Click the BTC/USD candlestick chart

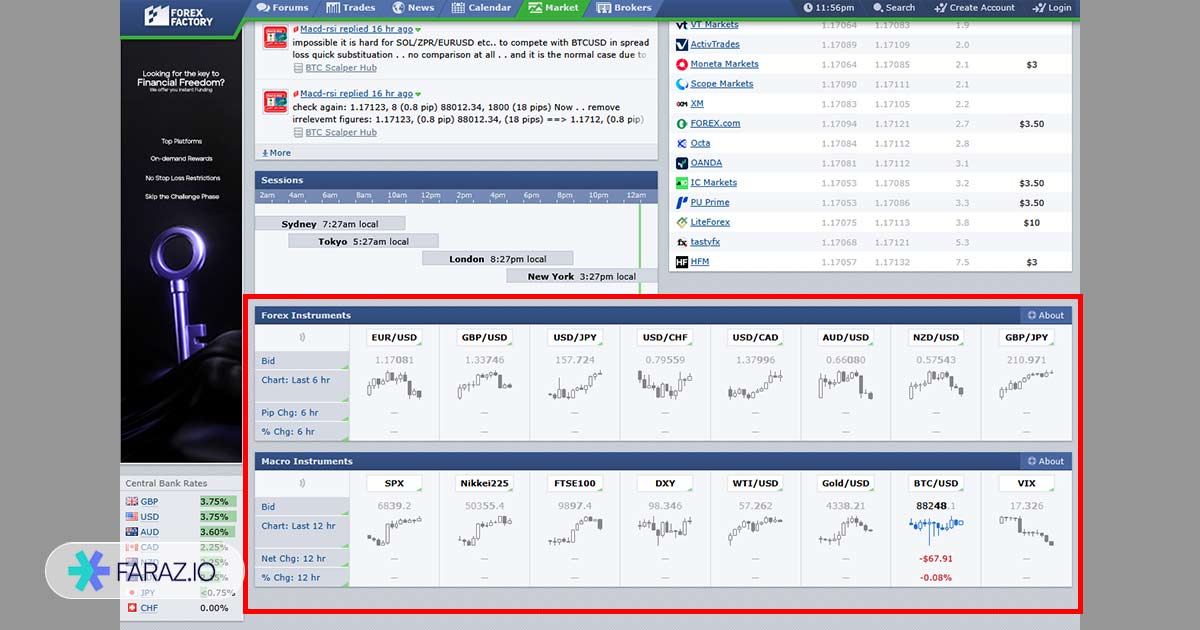934,526
